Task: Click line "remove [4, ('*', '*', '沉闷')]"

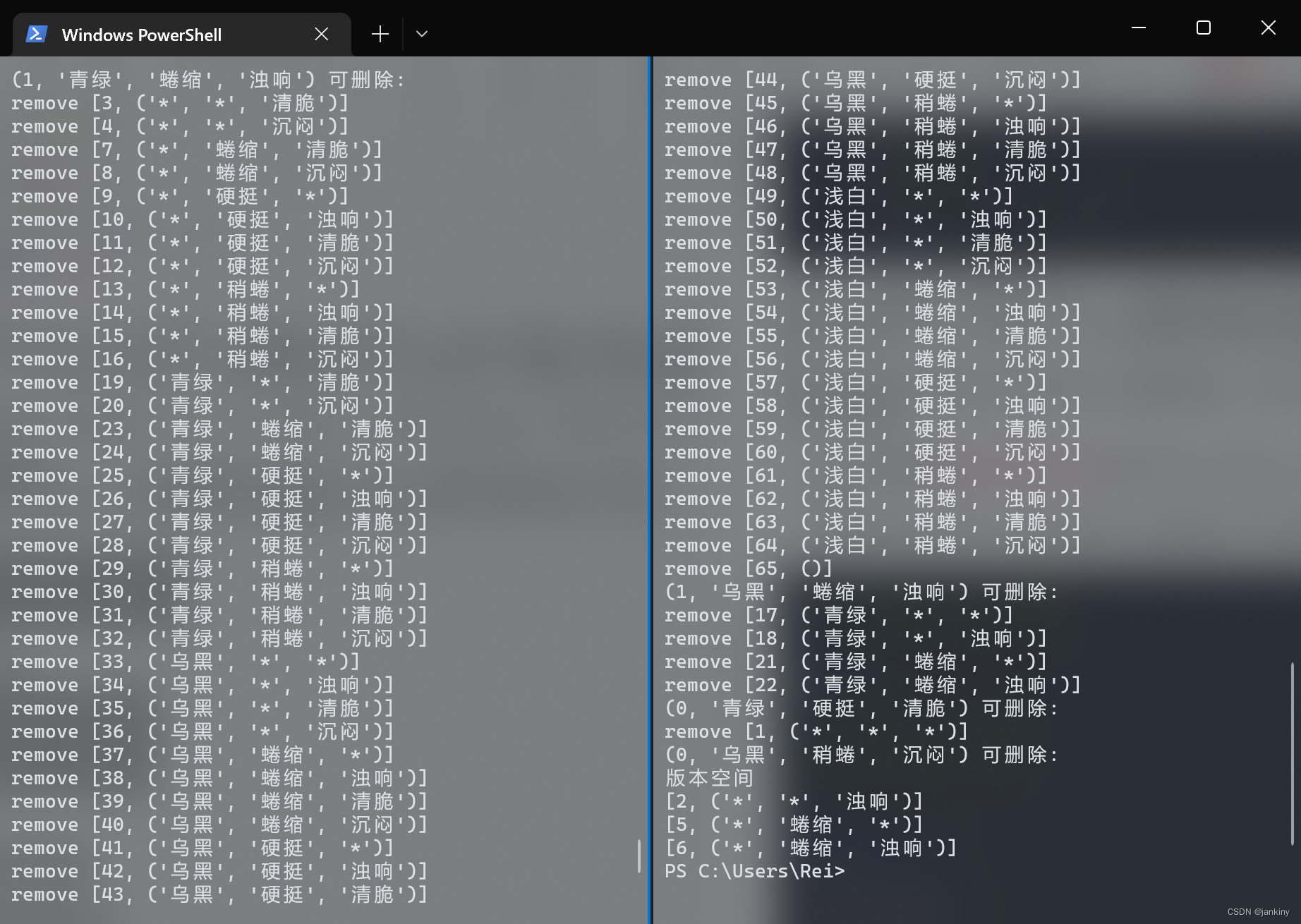Action: click(180, 126)
